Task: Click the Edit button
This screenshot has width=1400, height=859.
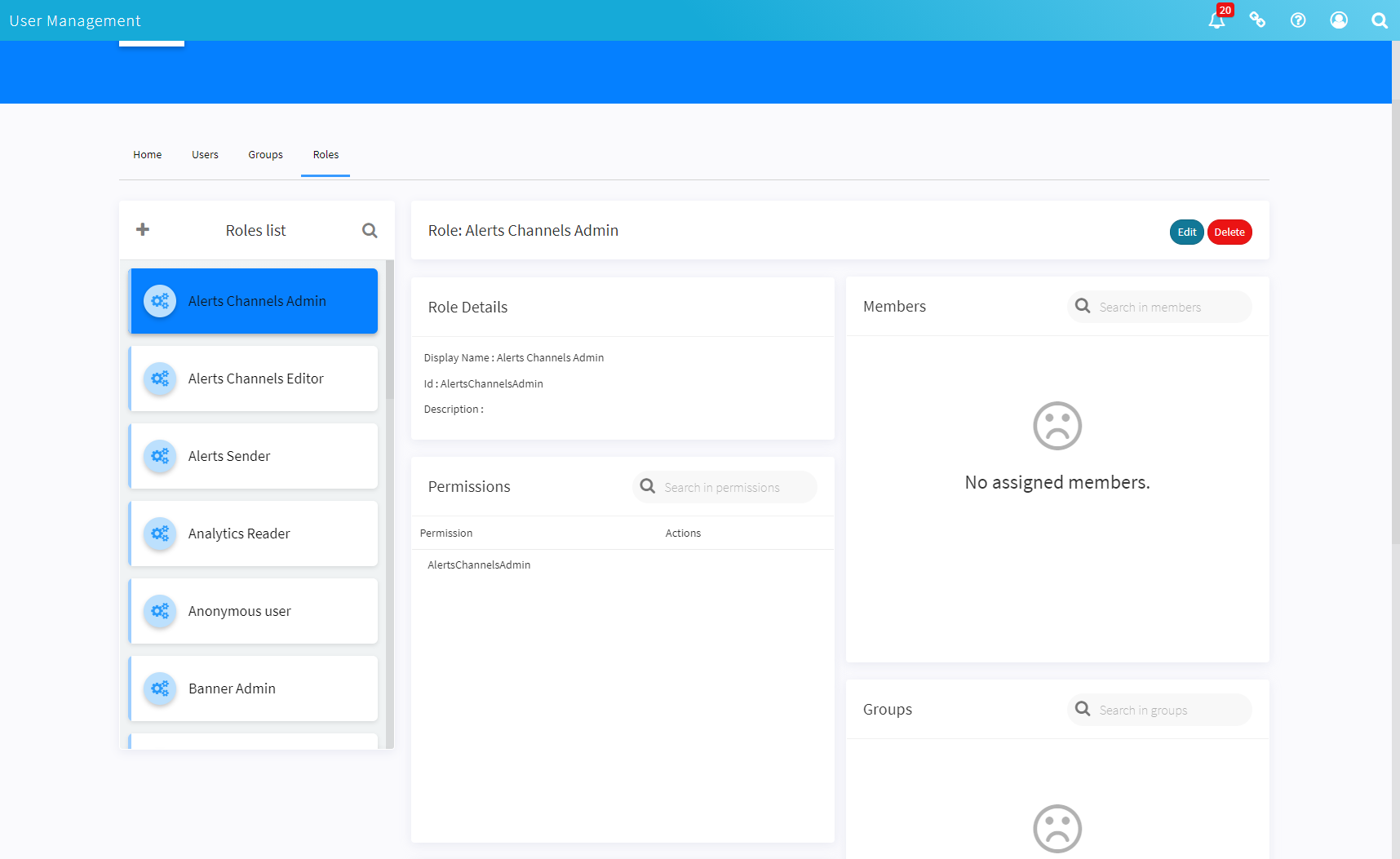Action: click(1187, 232)
